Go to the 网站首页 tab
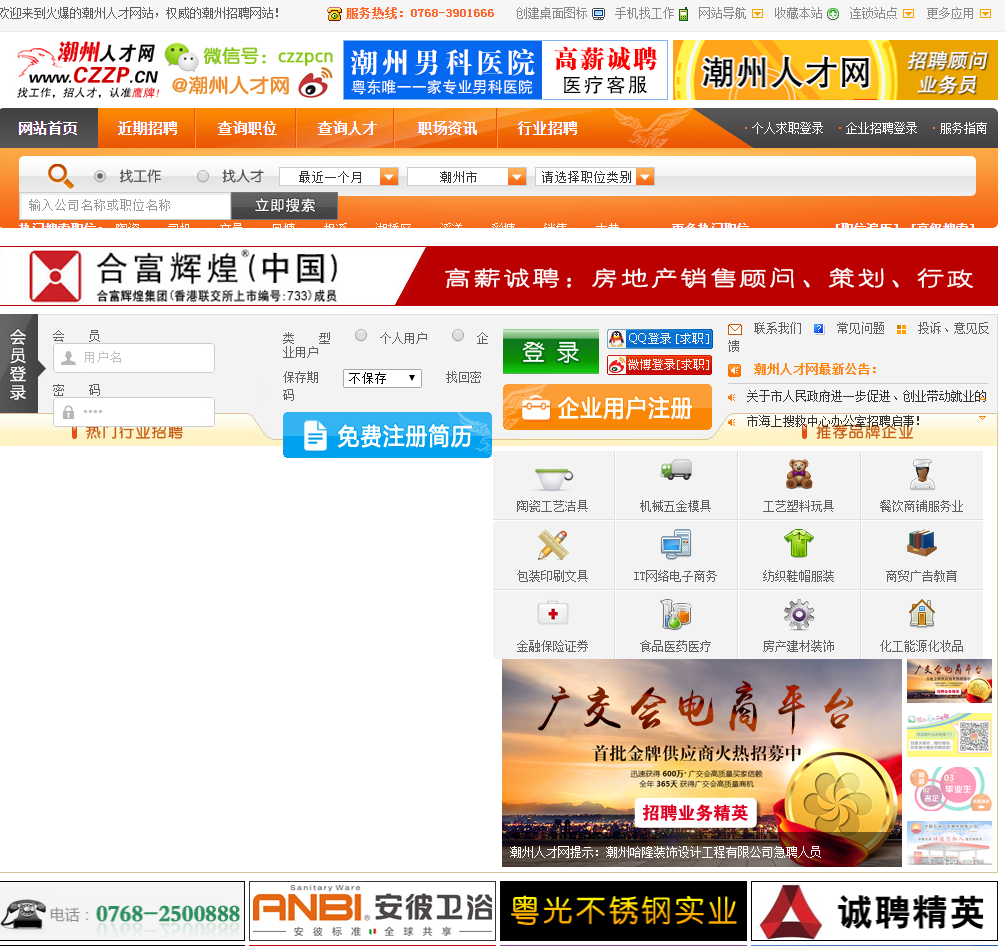The height and width of the screenshot is (946, 1005). (49, 128)
